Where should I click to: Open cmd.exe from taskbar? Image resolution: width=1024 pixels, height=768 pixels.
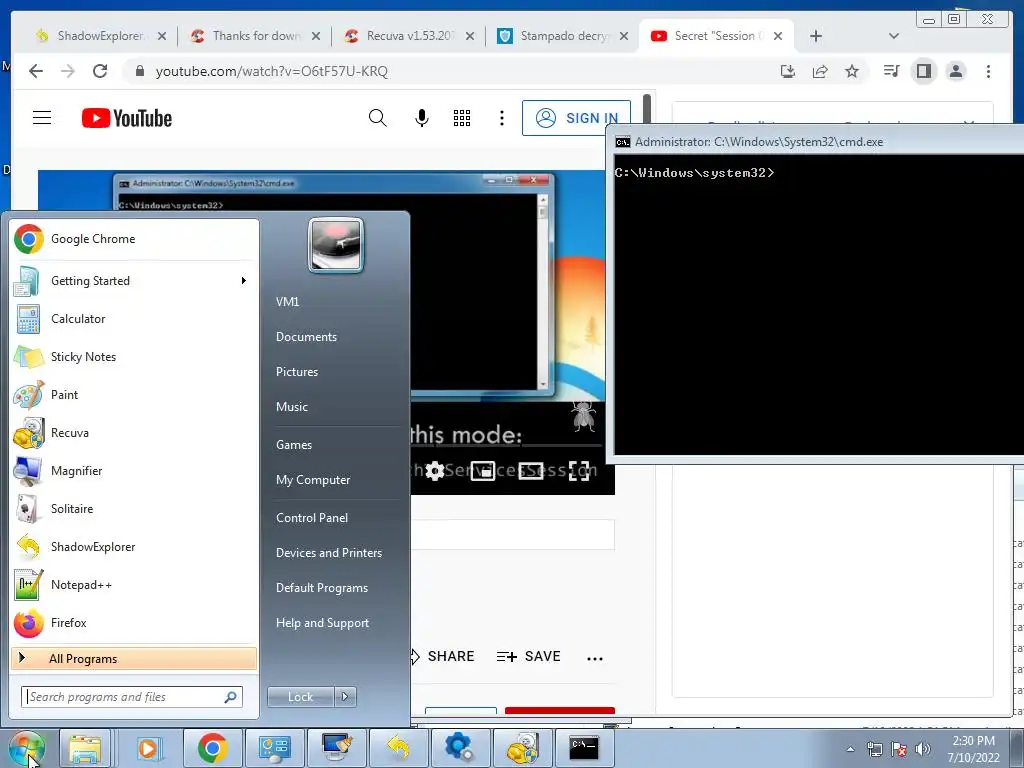(x=583, y=747)
